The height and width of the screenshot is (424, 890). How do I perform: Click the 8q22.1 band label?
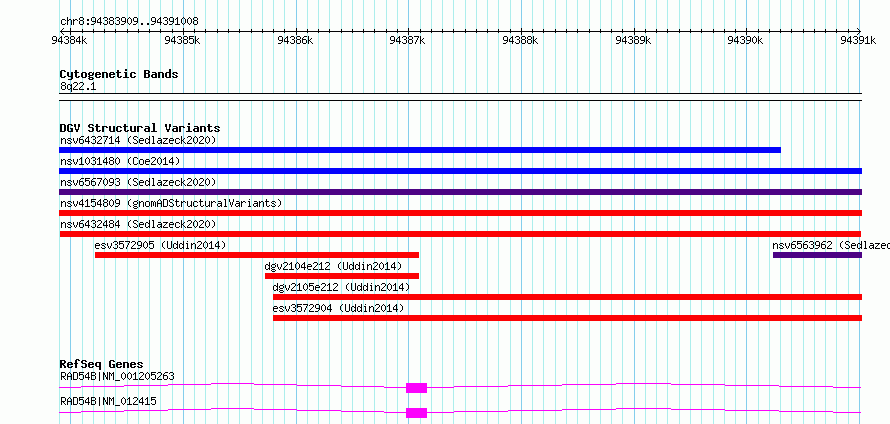(77, 86)
